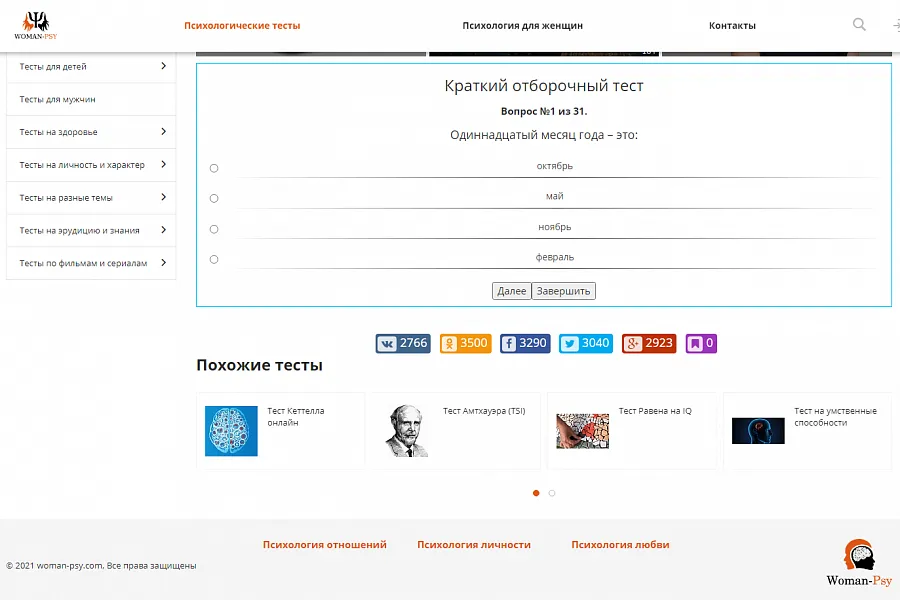Open Тесты на здоровье sidebar link
Viewport: 900px width, 600px height.
(59, 132)
